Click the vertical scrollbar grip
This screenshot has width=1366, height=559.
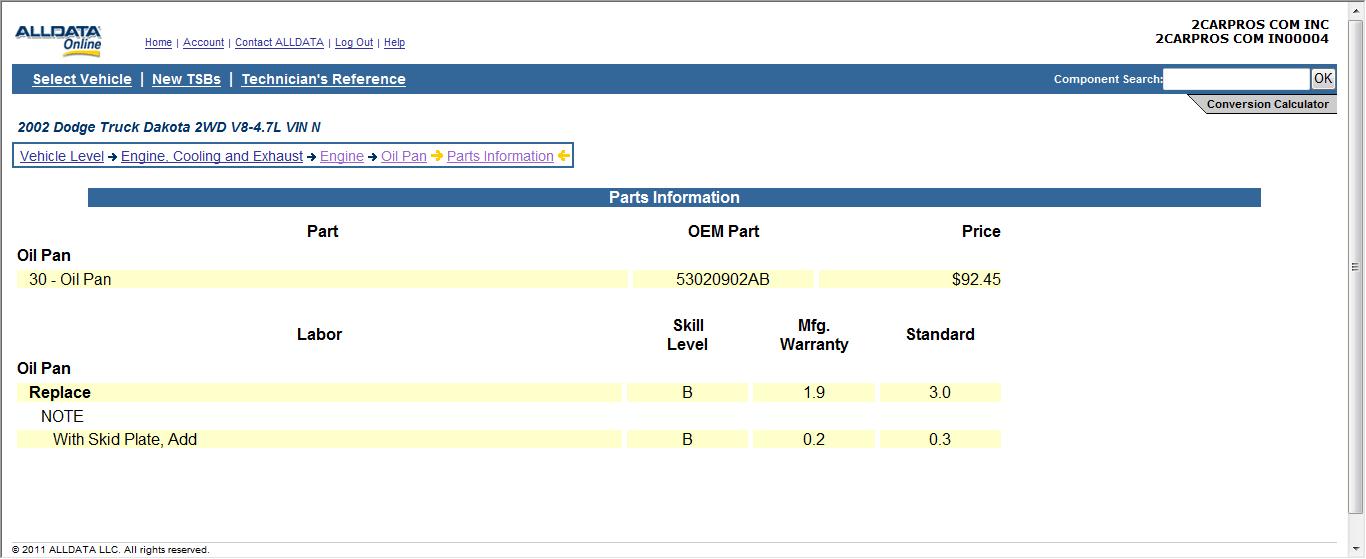(1357, 267)
